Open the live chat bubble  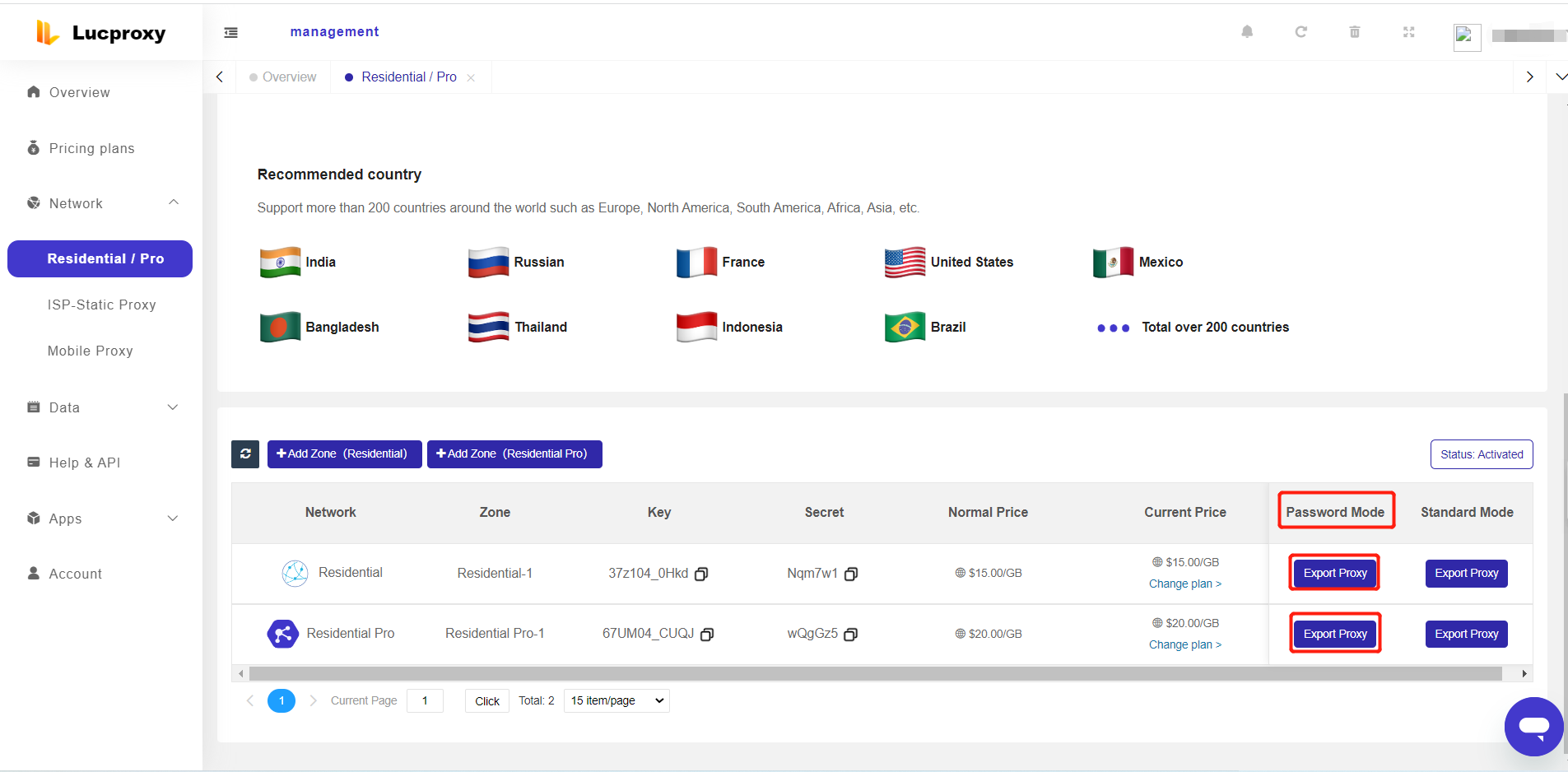1534,727
